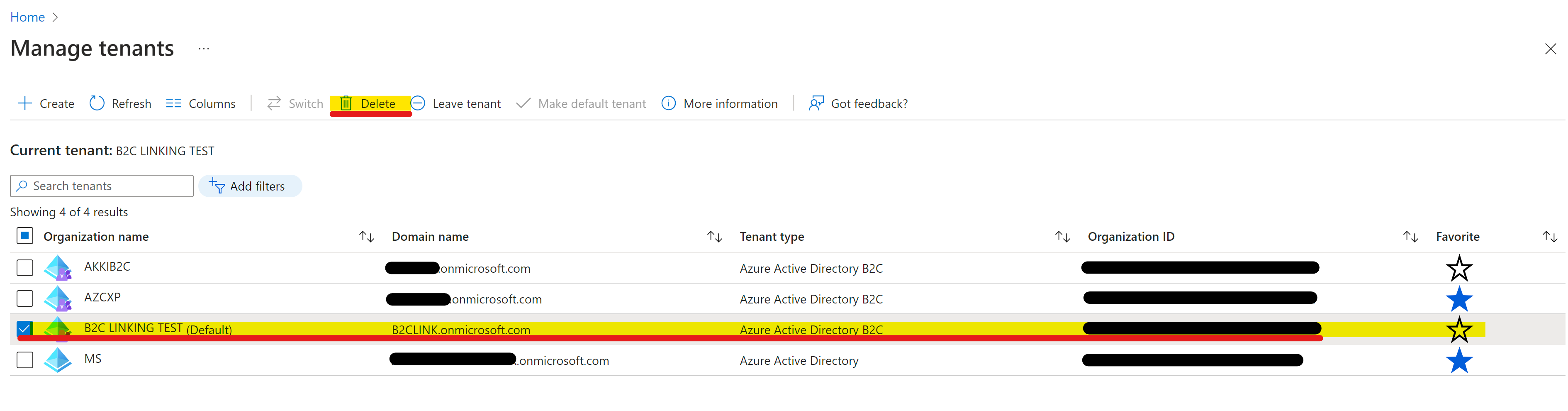Click the Organization name column header

[x=96, y=237]
